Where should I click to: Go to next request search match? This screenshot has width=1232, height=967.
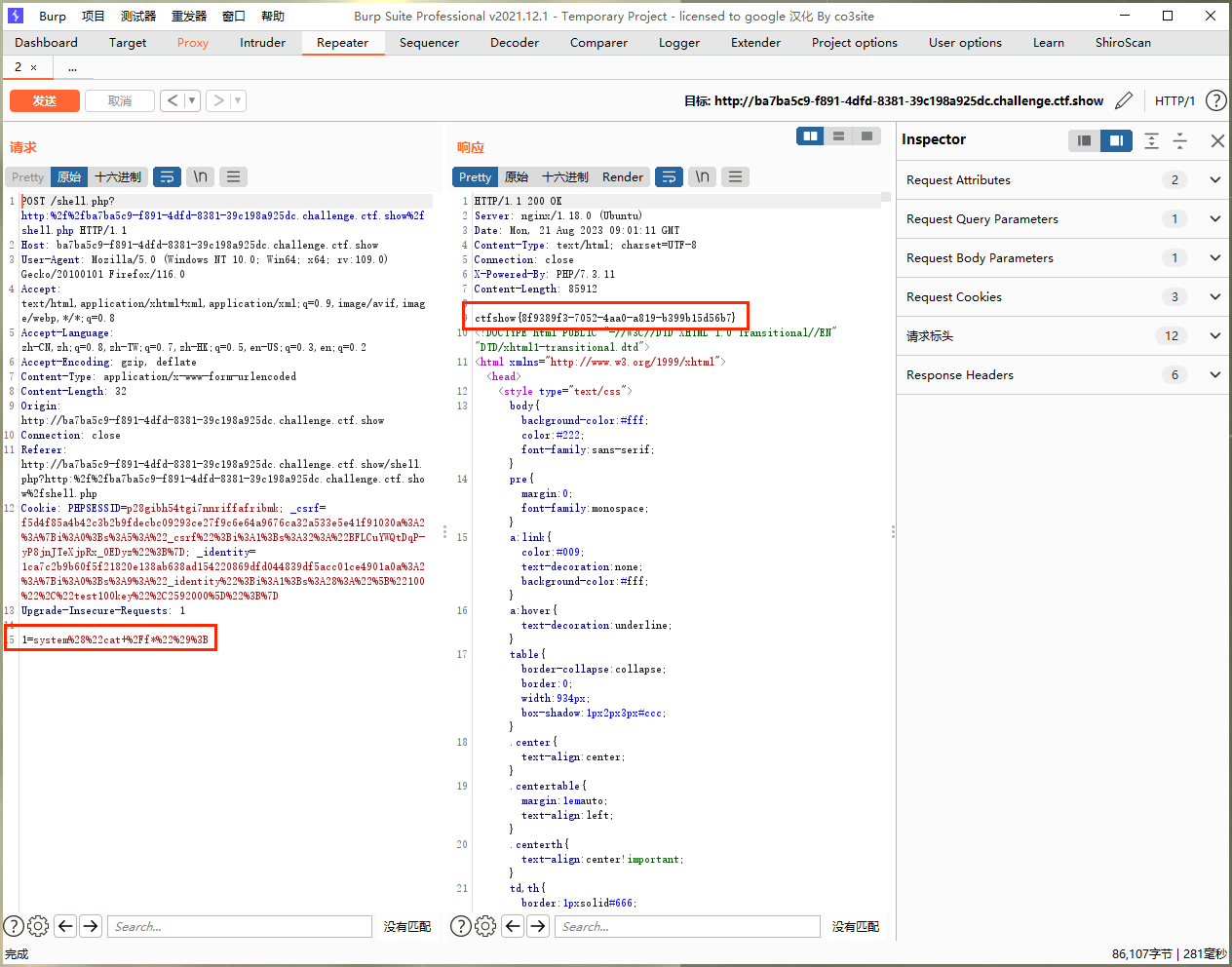91,926
